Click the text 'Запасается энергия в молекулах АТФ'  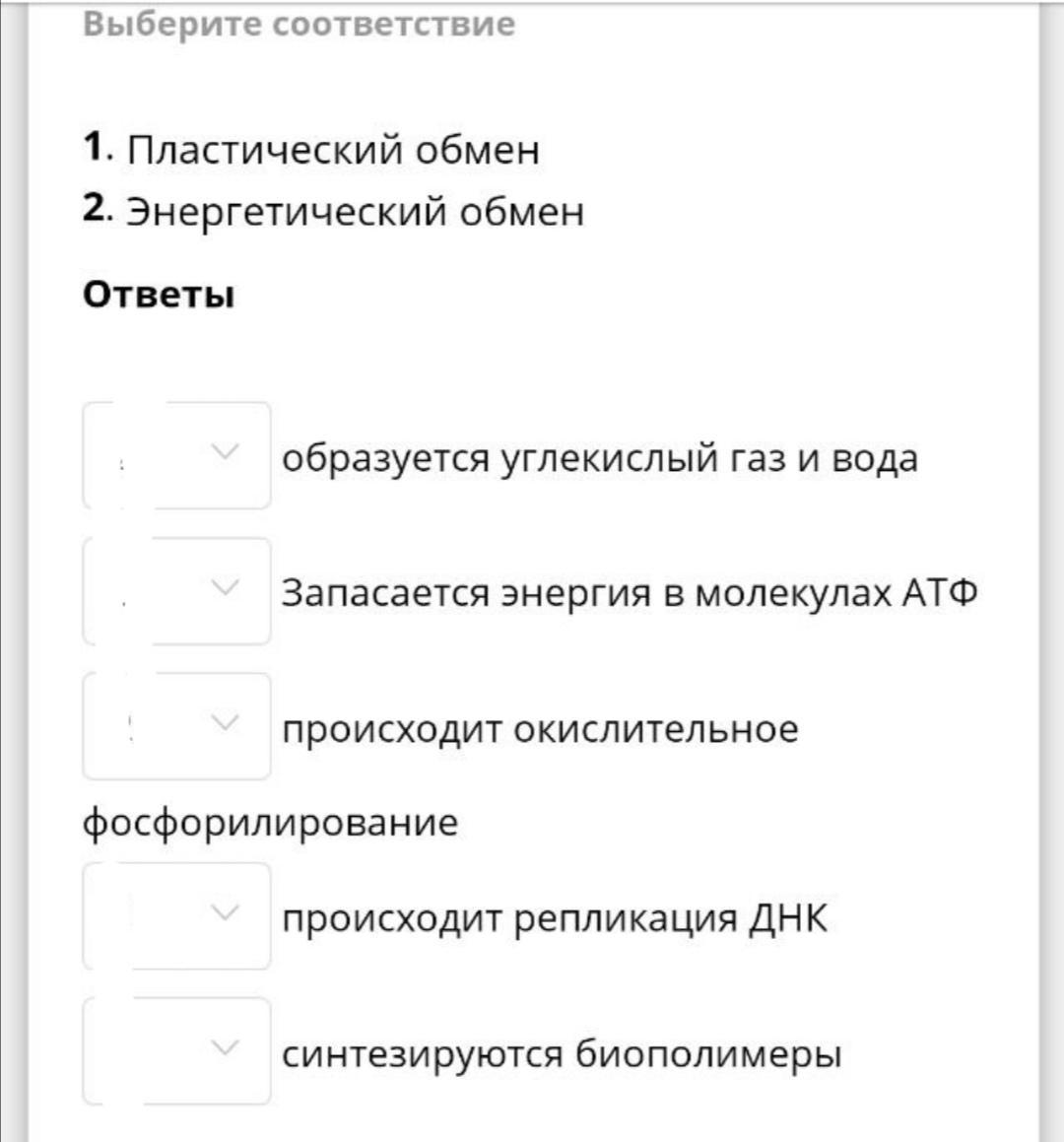click(x=630, y=592)
